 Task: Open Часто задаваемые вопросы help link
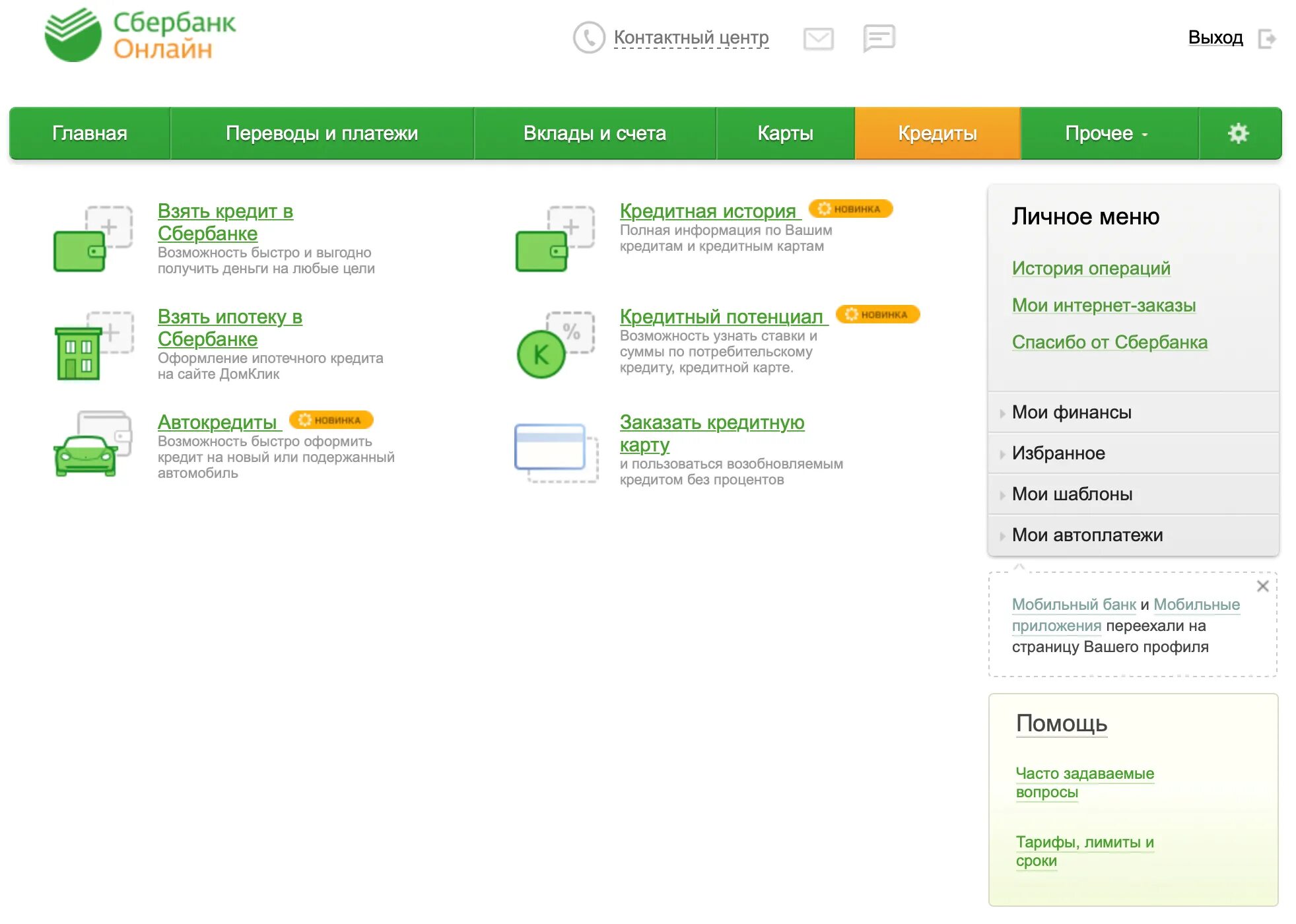[x=1085, y=783]
